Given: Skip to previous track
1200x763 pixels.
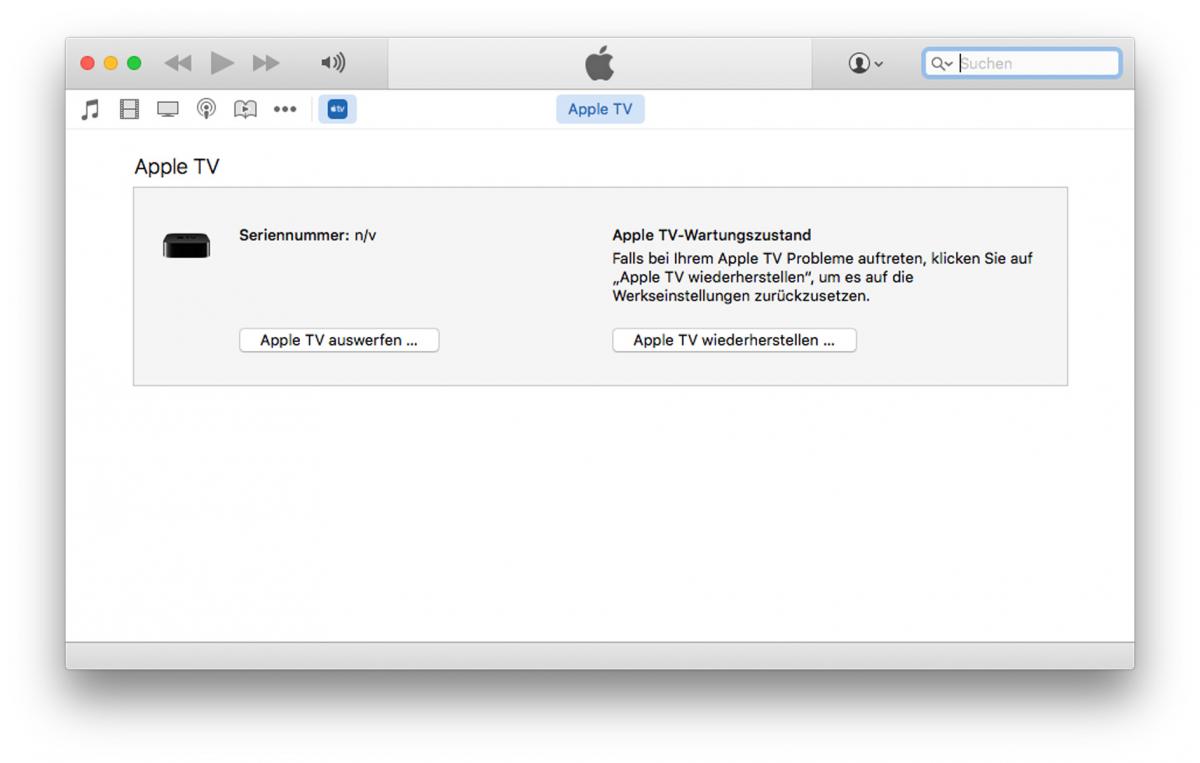Looking at the screenshot, I should coord(178,63).
